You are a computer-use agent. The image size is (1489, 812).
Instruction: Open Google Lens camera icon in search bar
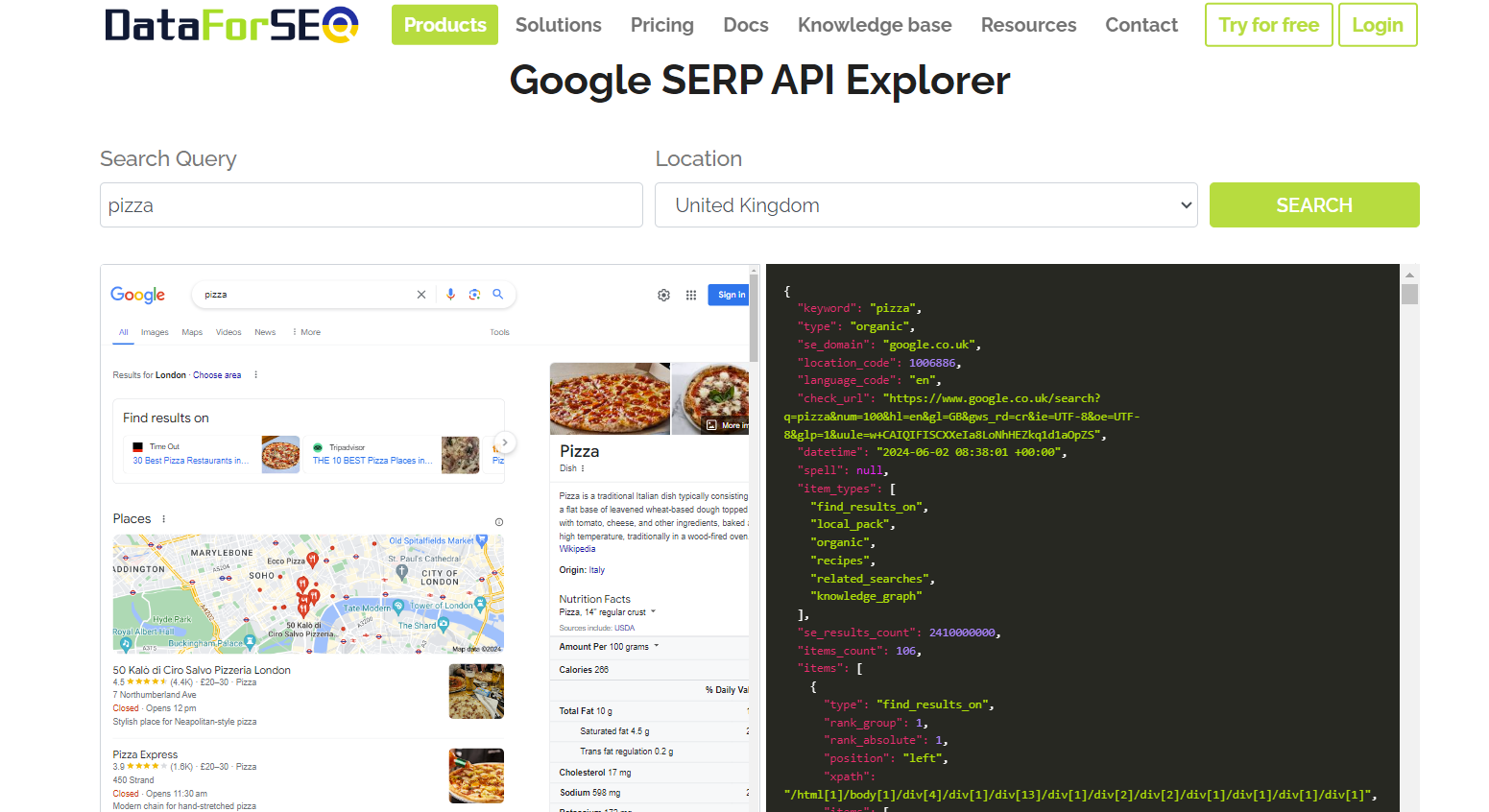point(474,295)
